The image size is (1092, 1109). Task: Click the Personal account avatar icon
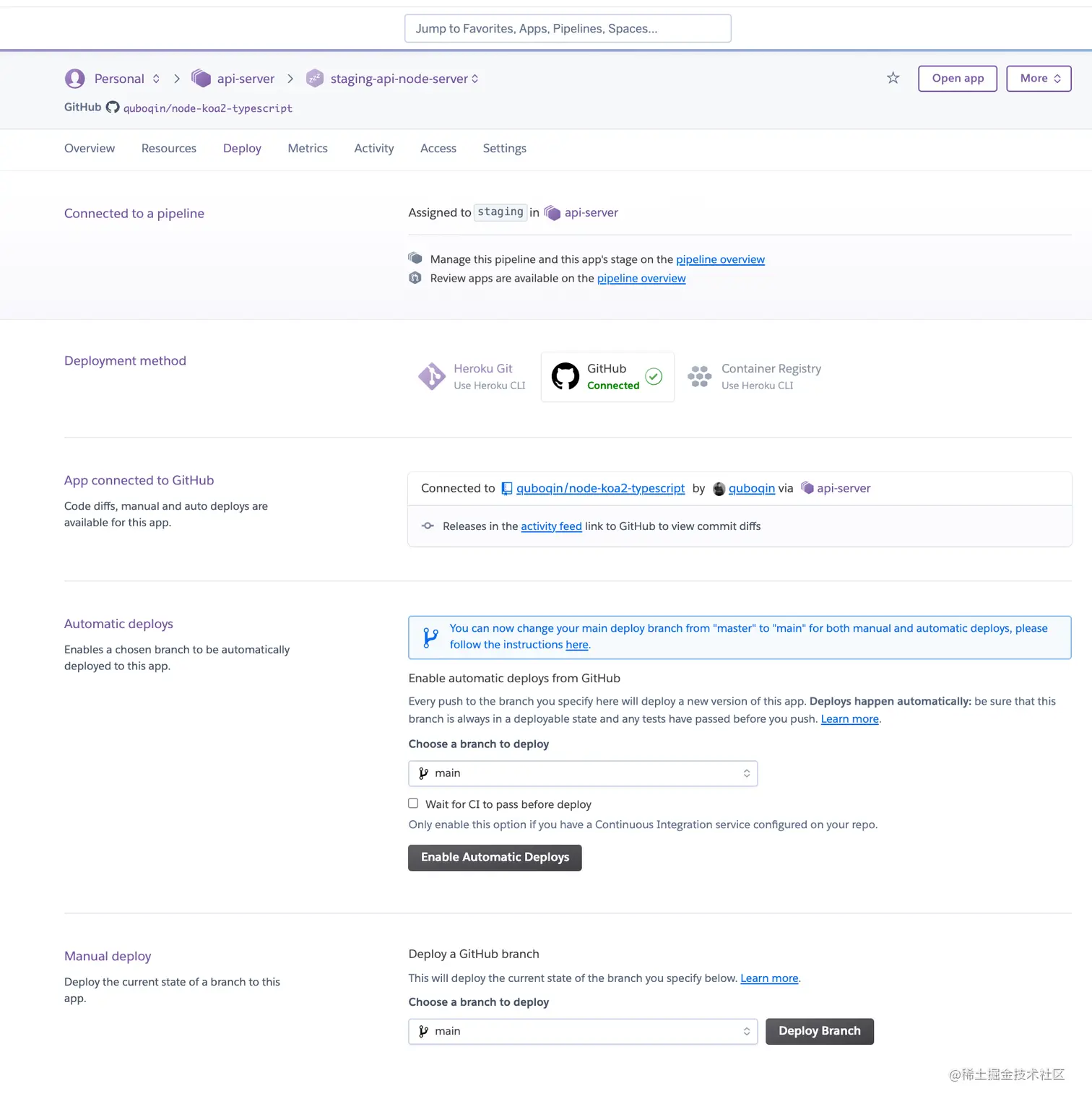74,78
